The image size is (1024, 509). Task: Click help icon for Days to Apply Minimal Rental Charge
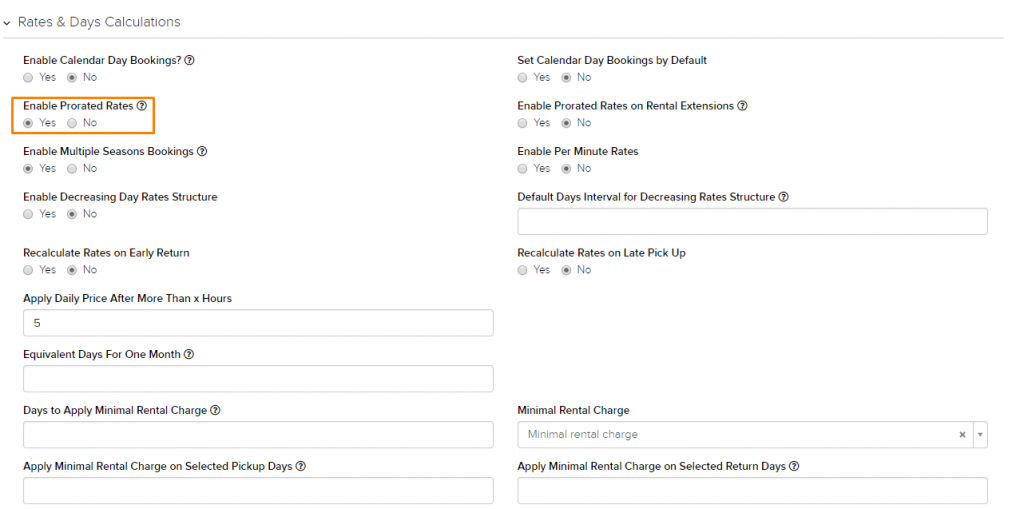coord(216,411)
